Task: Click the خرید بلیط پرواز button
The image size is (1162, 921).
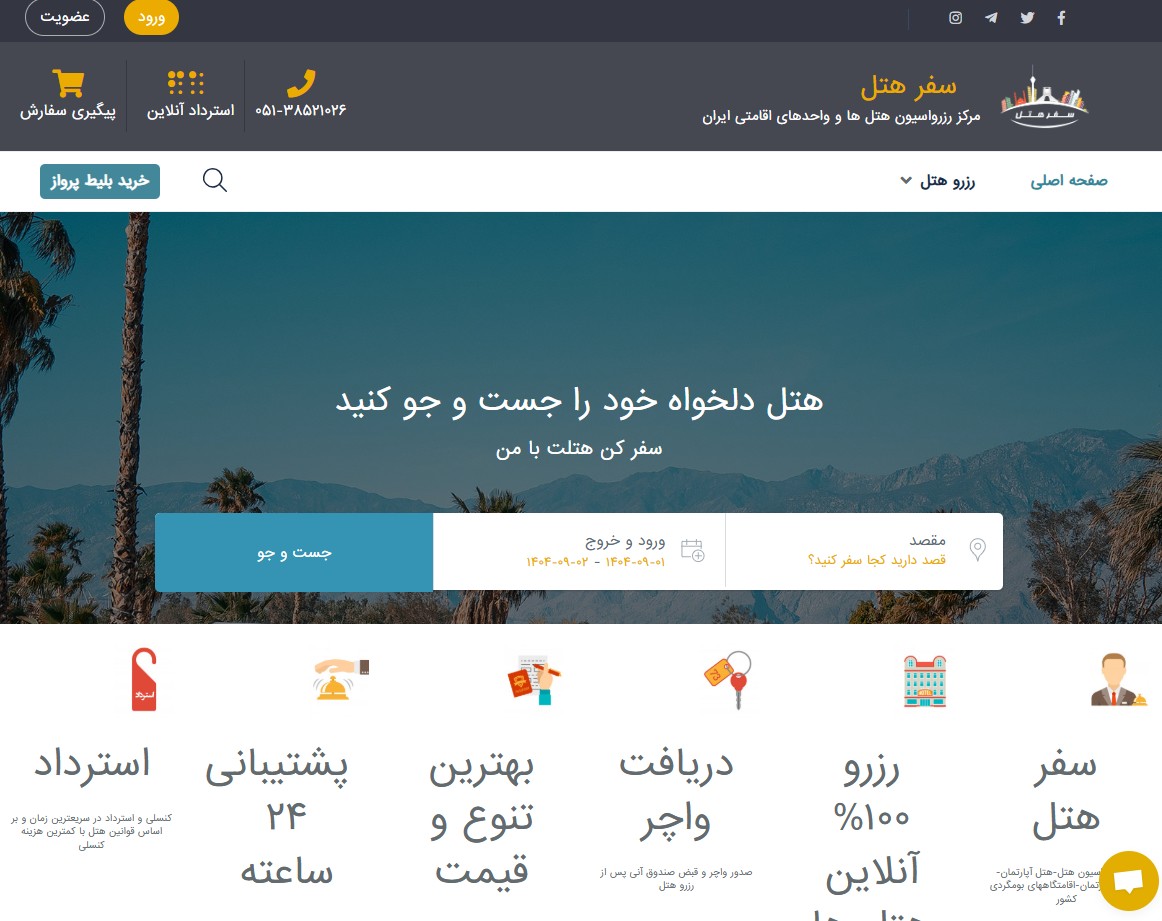Action: [100, 182]
